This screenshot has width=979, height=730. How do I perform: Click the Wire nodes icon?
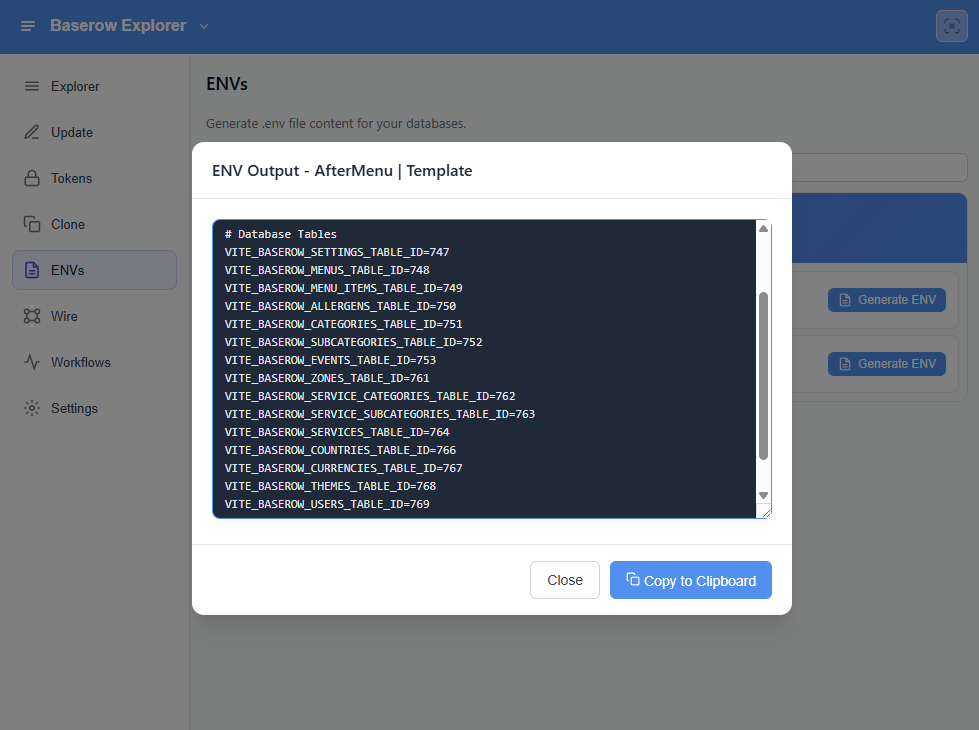(x=32, y=316)
